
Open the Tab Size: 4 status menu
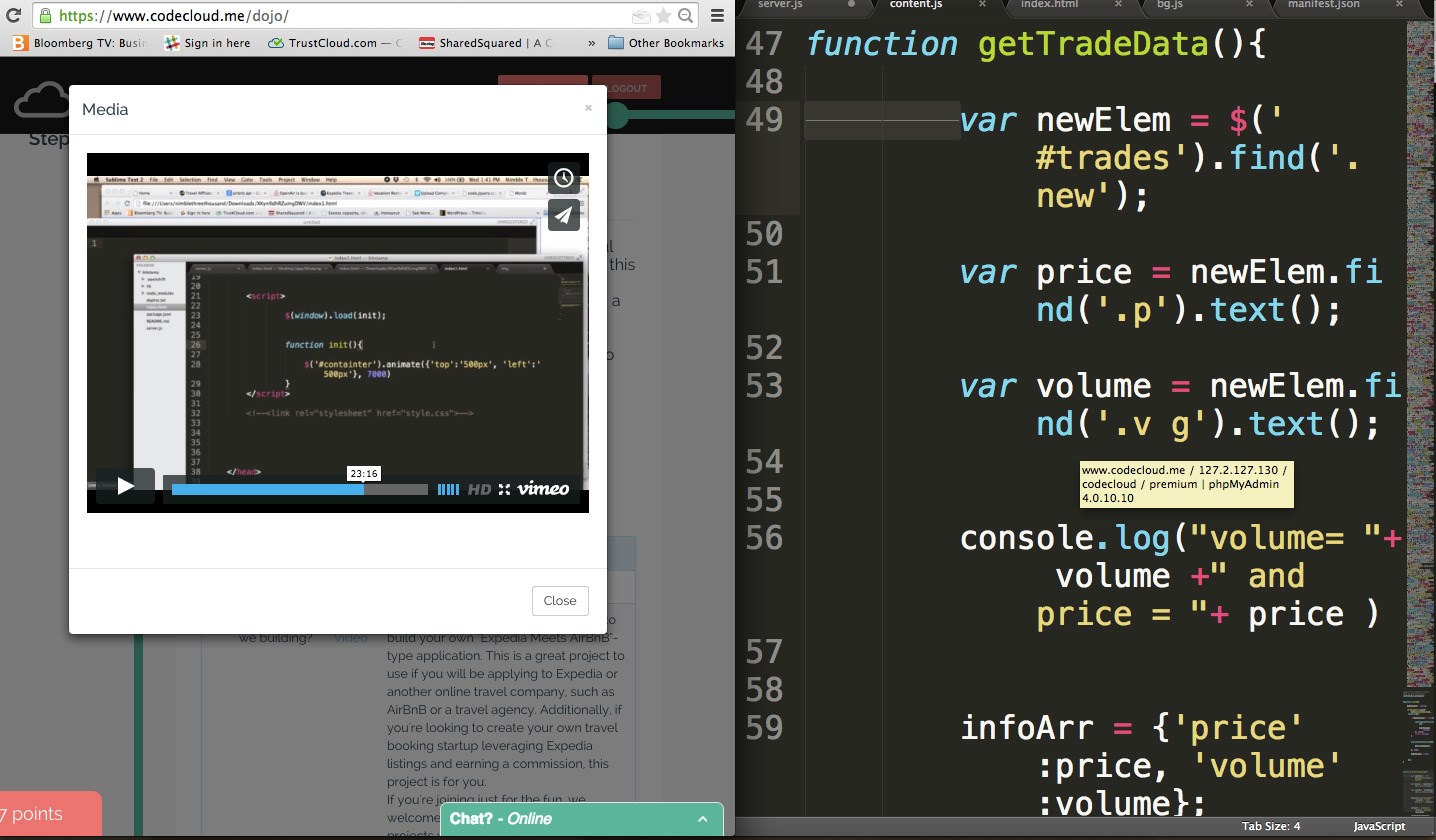click(x=1271, y=826)
